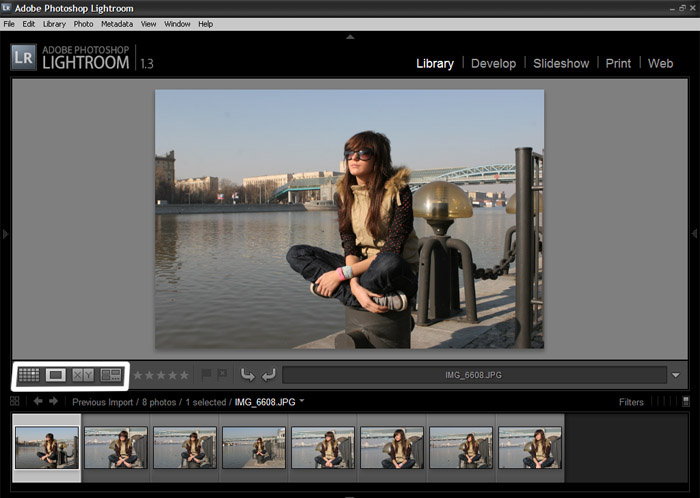Set rating to three stars

coord(161,375)
